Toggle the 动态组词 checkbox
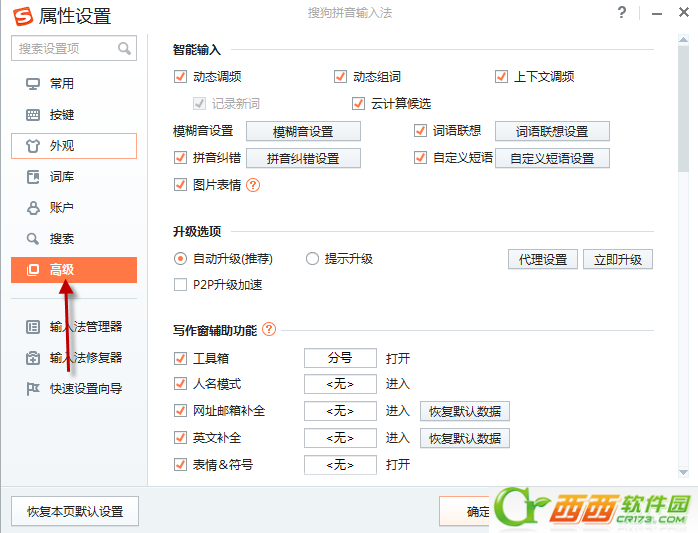 coord(341,77)
